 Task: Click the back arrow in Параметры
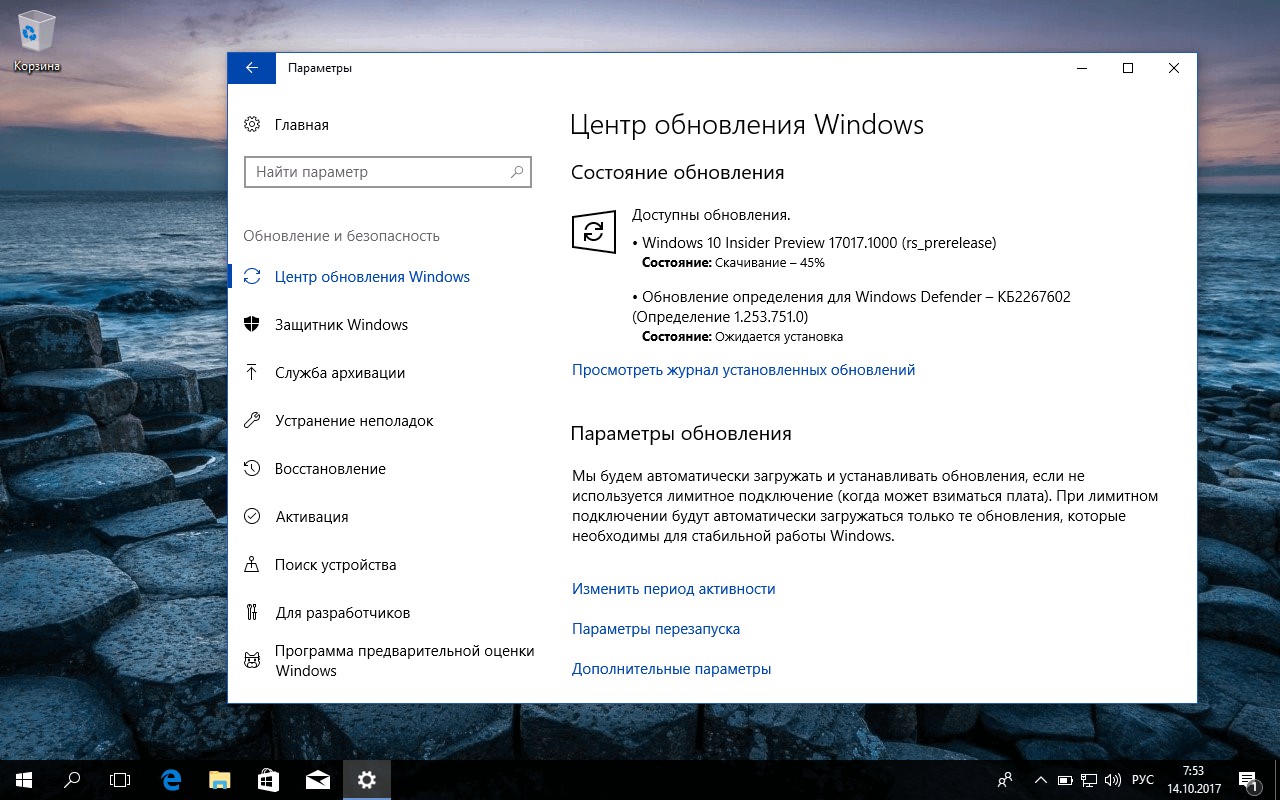[251, 67]
